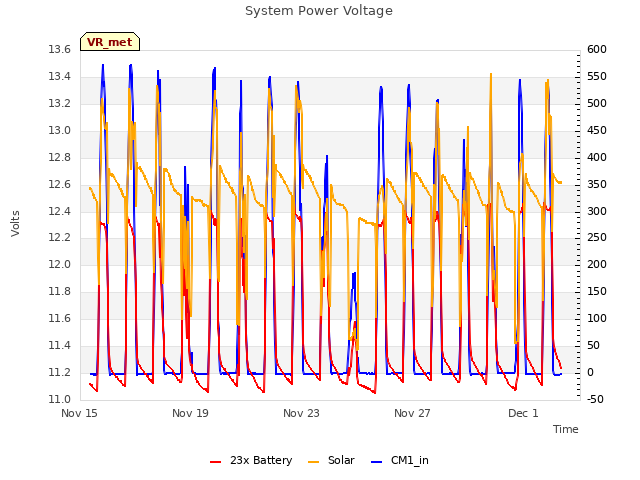This screenshot has height=480, width=640.
Task: Select the Nov 23 x-axis tick label
Action: (301, 413)
